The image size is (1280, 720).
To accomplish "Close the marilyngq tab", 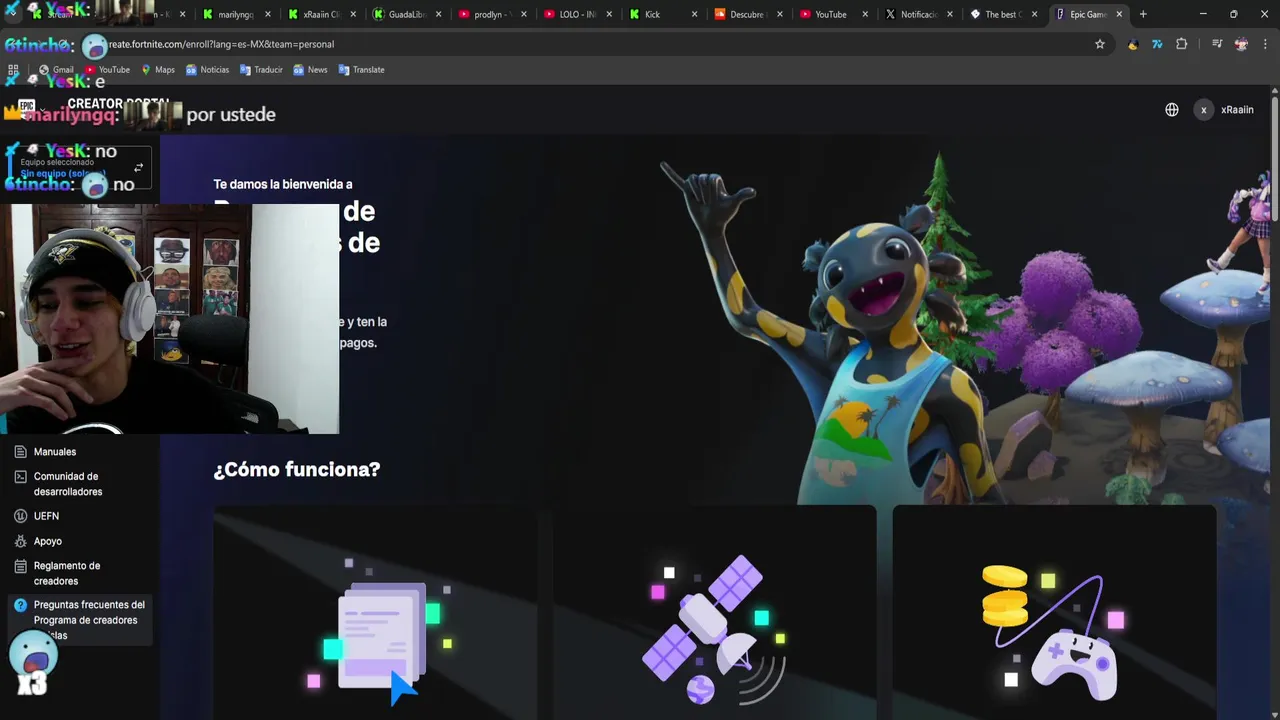I will 268,14.
